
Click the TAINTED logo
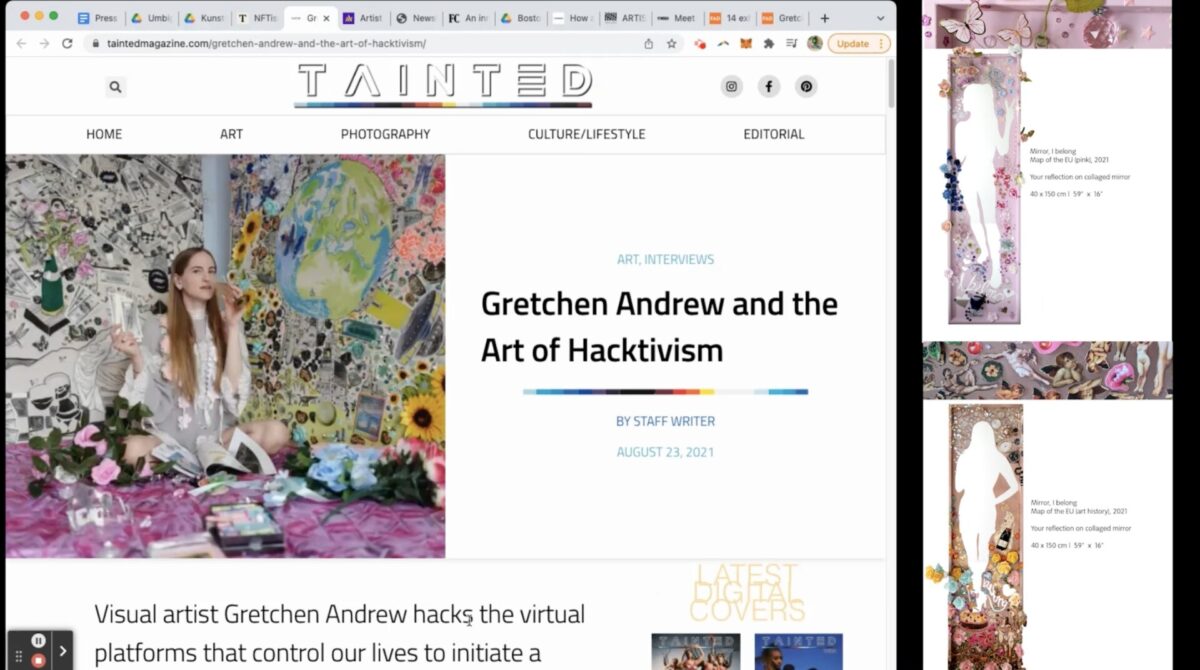(x=444, y=84)
